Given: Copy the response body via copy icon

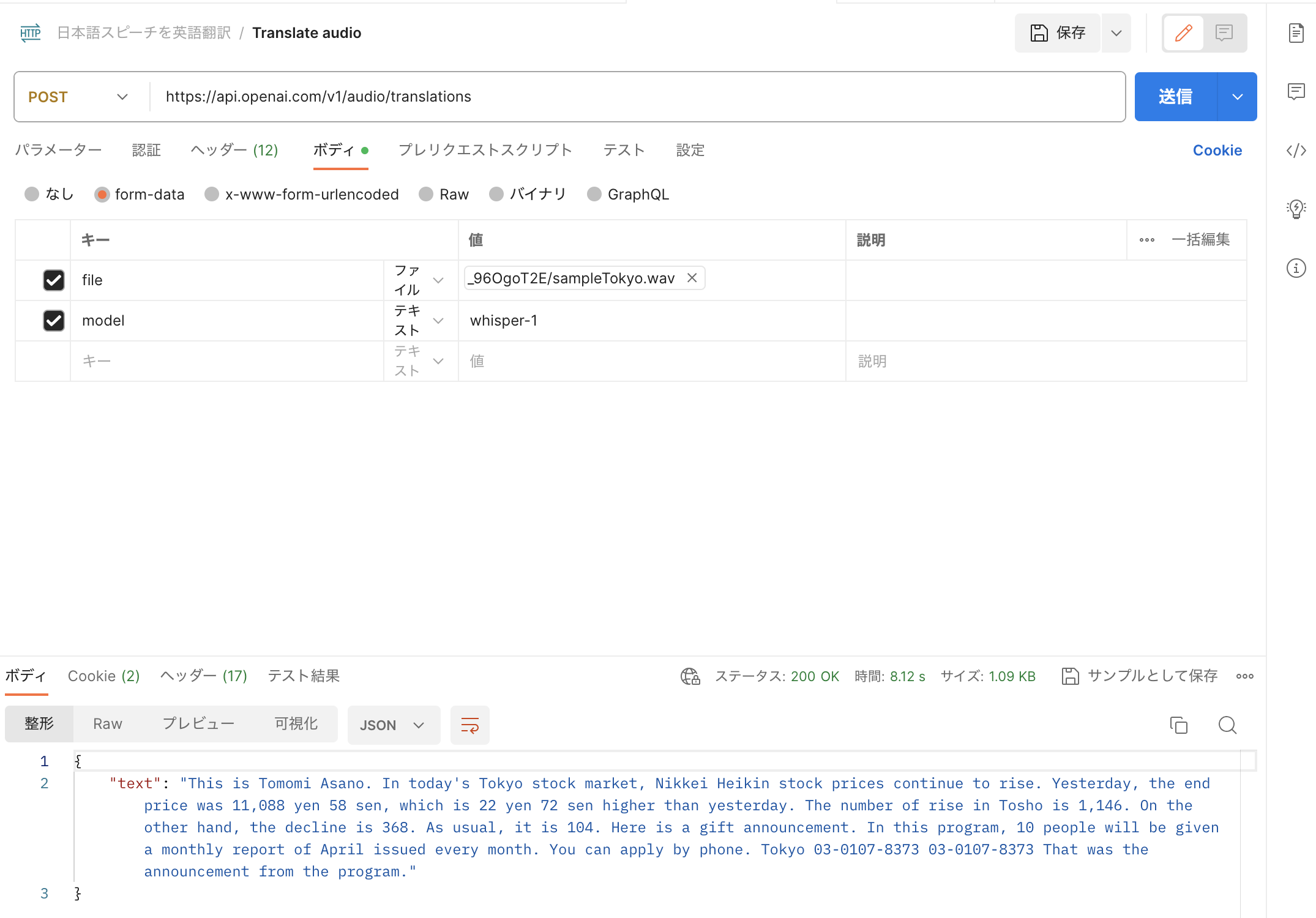Looking at the screenshot, I should point(1179,725).
